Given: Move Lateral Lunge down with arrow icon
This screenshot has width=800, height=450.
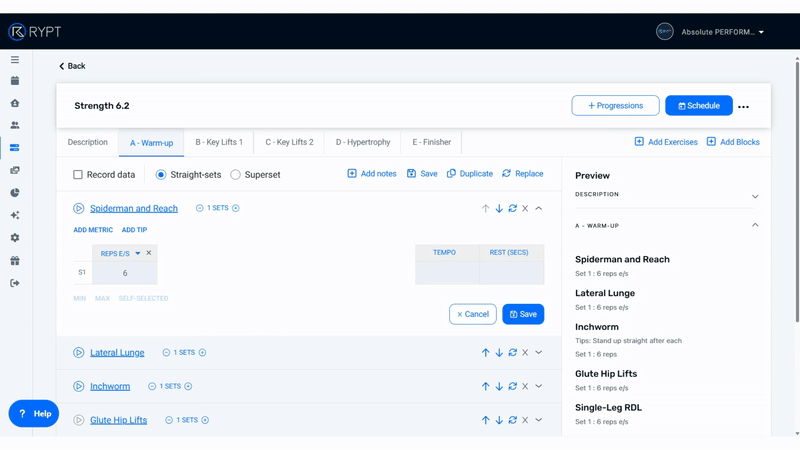Looking at the screenshot, I should point(499,353).
